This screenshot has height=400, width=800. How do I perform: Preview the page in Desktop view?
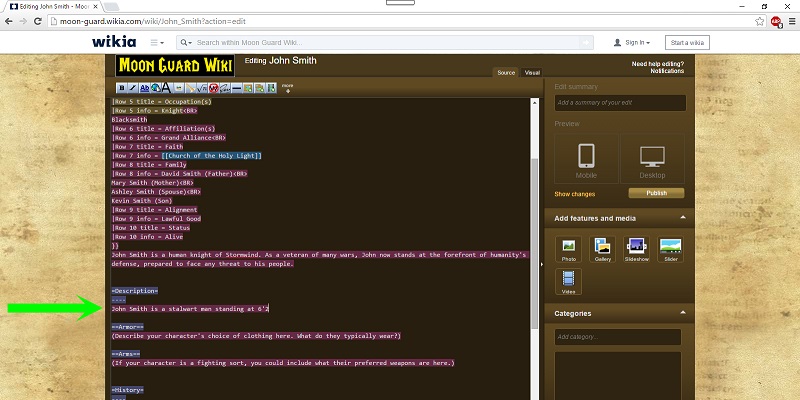point(653,159)
